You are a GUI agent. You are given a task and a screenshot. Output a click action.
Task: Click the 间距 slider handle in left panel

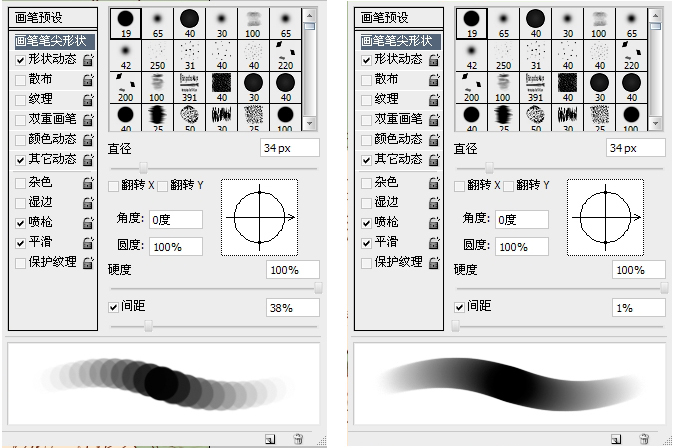[148, 326]
